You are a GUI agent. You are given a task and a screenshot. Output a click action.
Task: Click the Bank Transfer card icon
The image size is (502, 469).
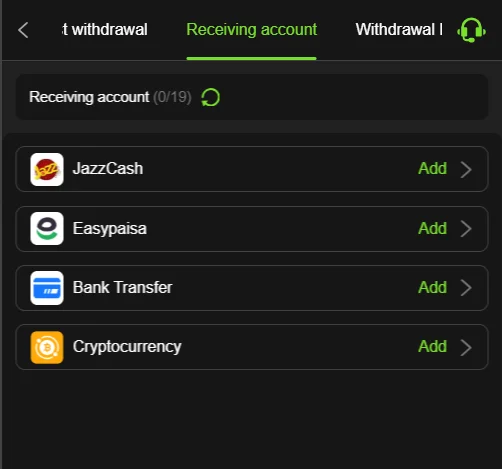coord(47,288)
